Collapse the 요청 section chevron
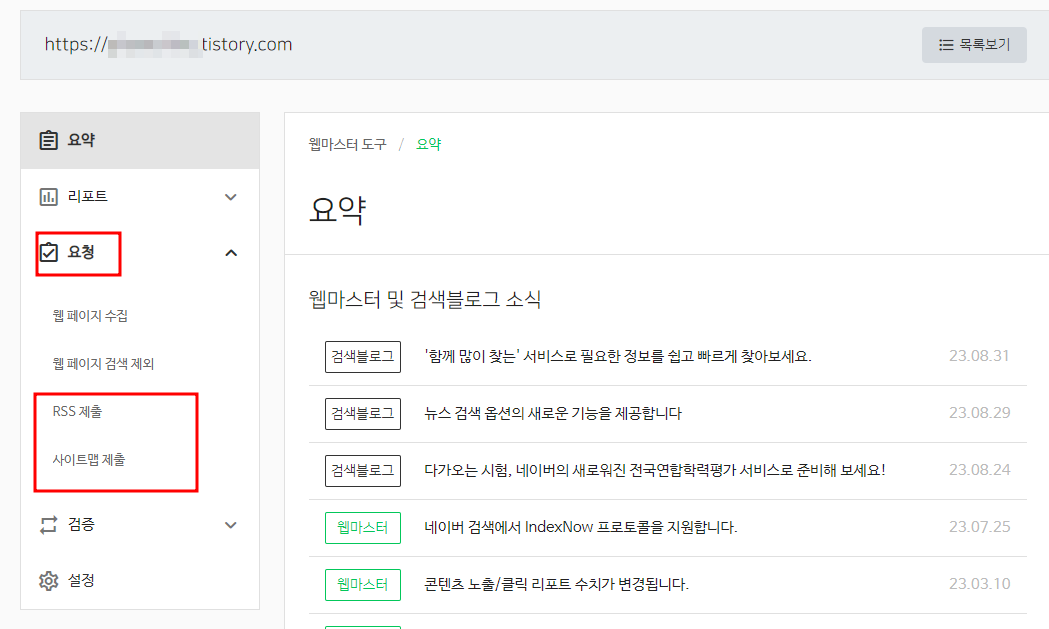The image size is (1049, 629). coord(231,253)
